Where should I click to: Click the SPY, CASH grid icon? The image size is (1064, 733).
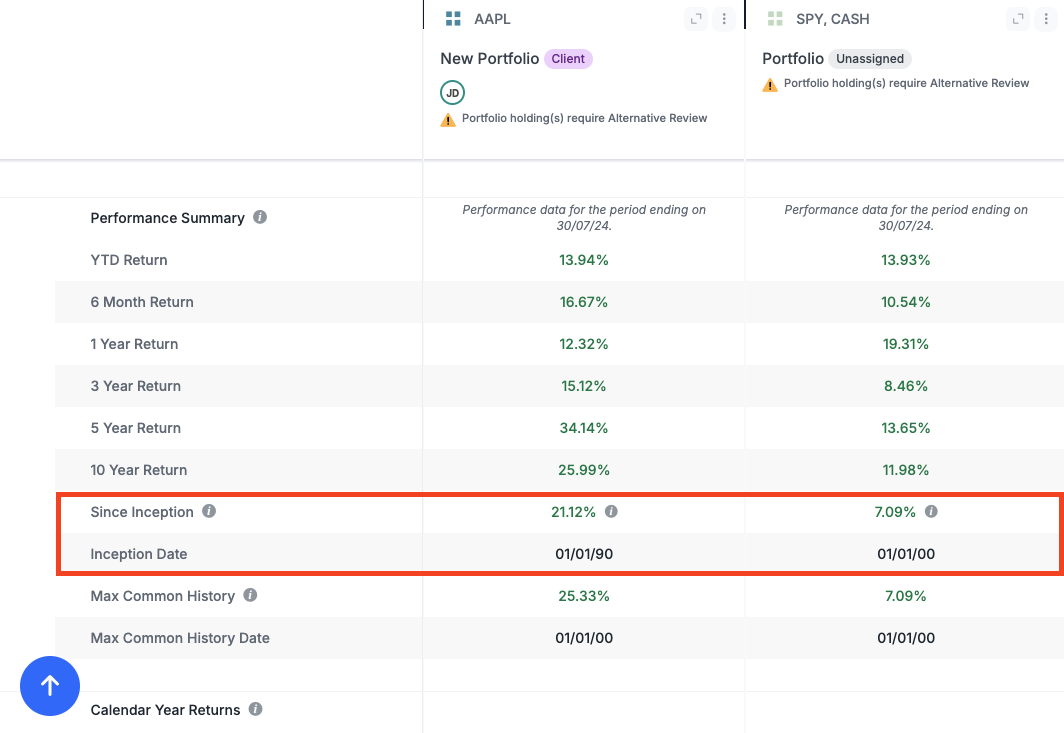click(x=775, y=19)
